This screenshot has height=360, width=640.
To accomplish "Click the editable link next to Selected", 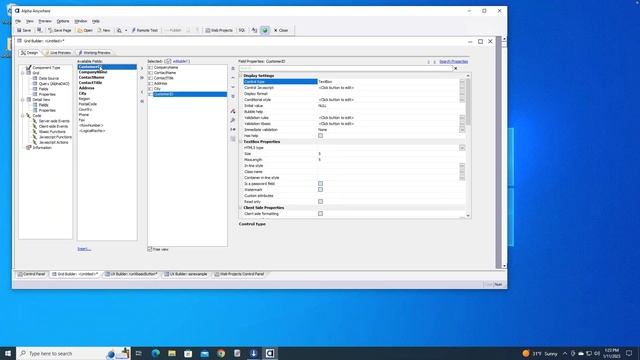I will tap(181, 61).
